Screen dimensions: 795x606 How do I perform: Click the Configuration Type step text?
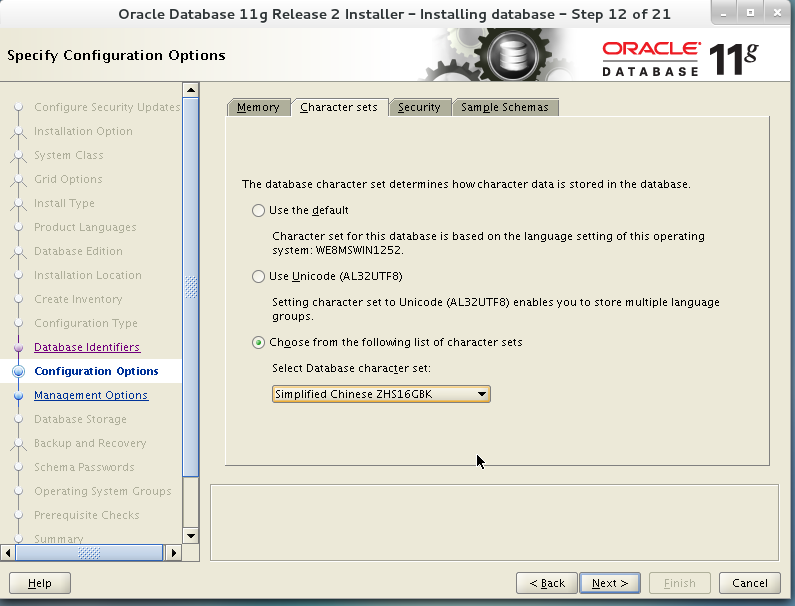[x=86, y=323]
